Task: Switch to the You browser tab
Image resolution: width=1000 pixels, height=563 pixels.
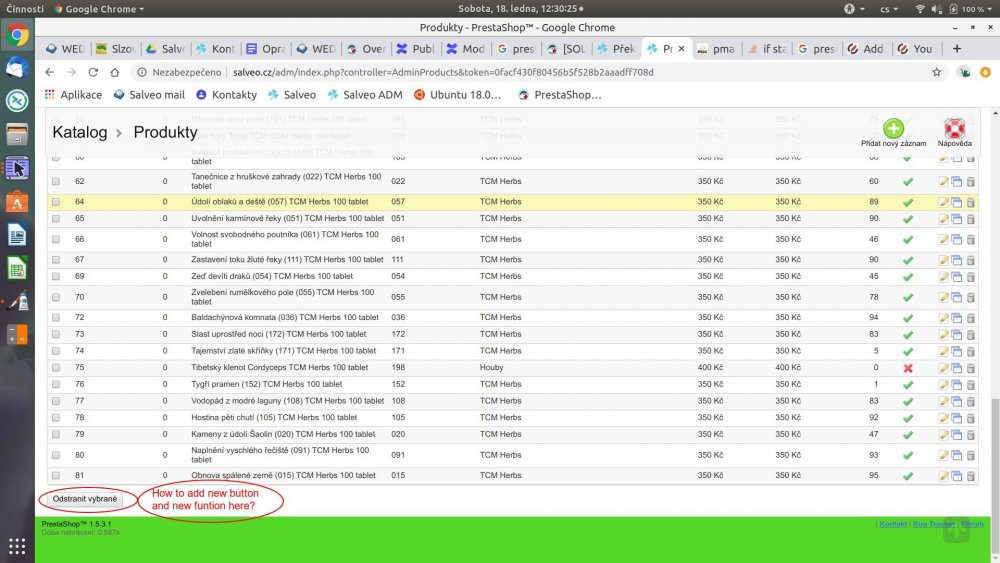Action: (x=916, y=48)
